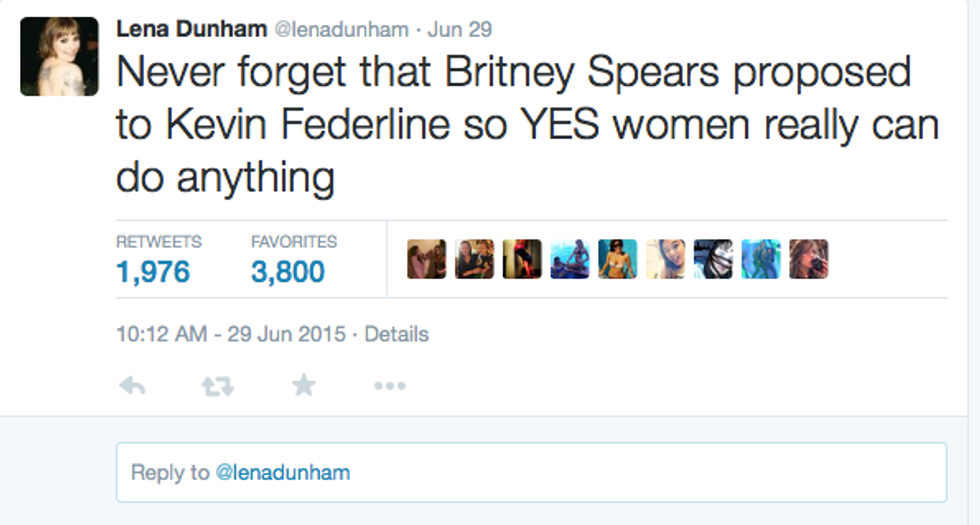View the 1,976 retweets list
The image size is (980, 525).
(153, 271)
